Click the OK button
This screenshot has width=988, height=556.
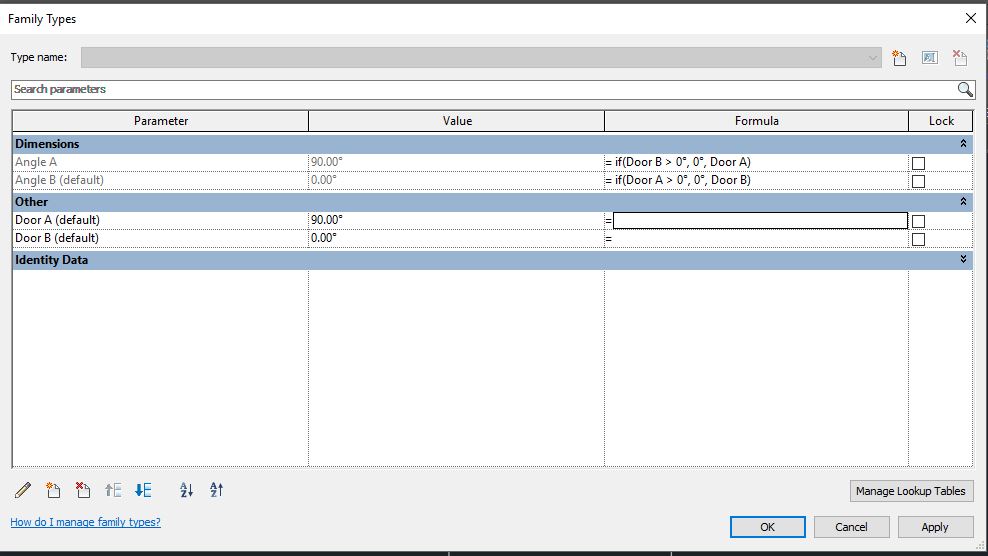[767, 527]
